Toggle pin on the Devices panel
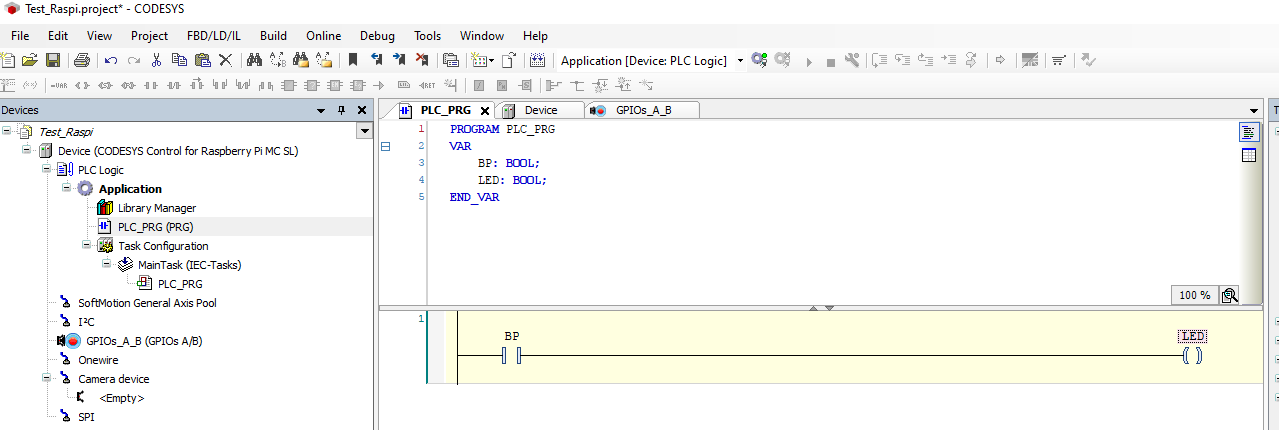Image resolution: width=1279 pixels, height=430 pixels. click(x=341, y=110)
